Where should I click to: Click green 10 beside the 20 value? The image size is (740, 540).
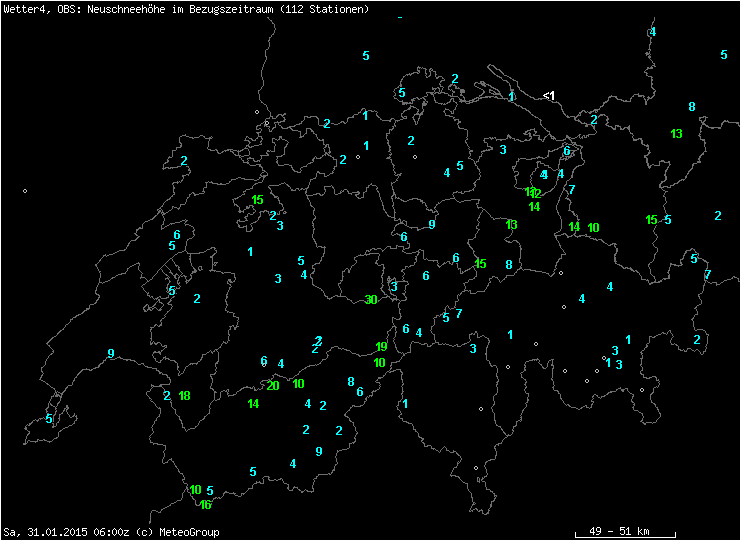point(299,384)
